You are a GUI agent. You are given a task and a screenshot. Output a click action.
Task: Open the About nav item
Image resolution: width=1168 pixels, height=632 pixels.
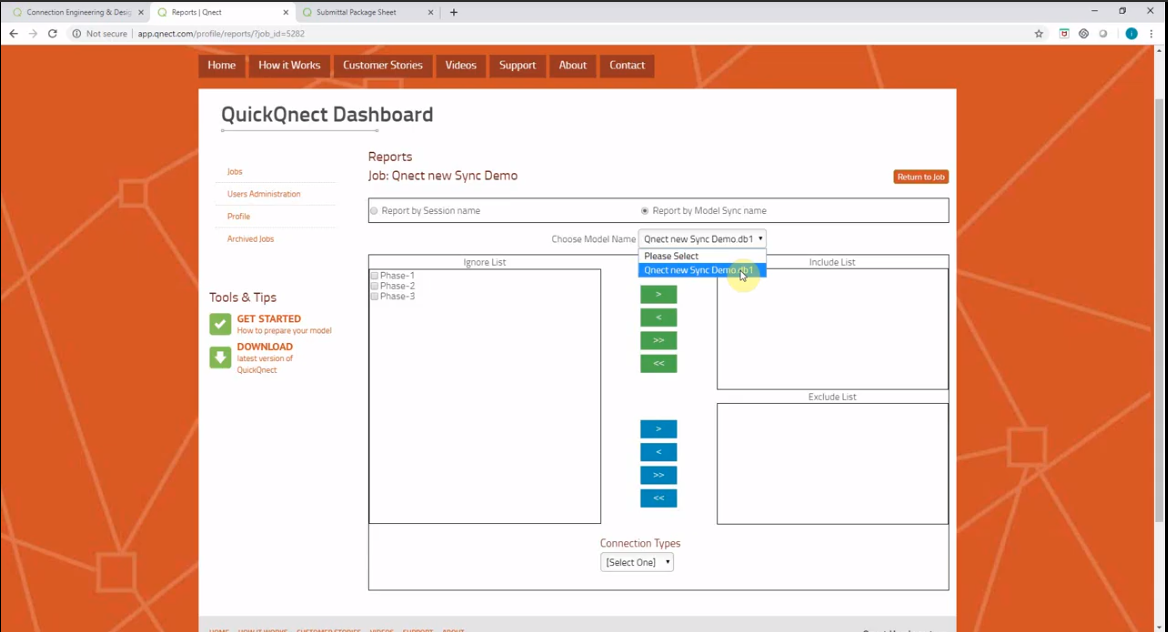(x=573, y=66)
